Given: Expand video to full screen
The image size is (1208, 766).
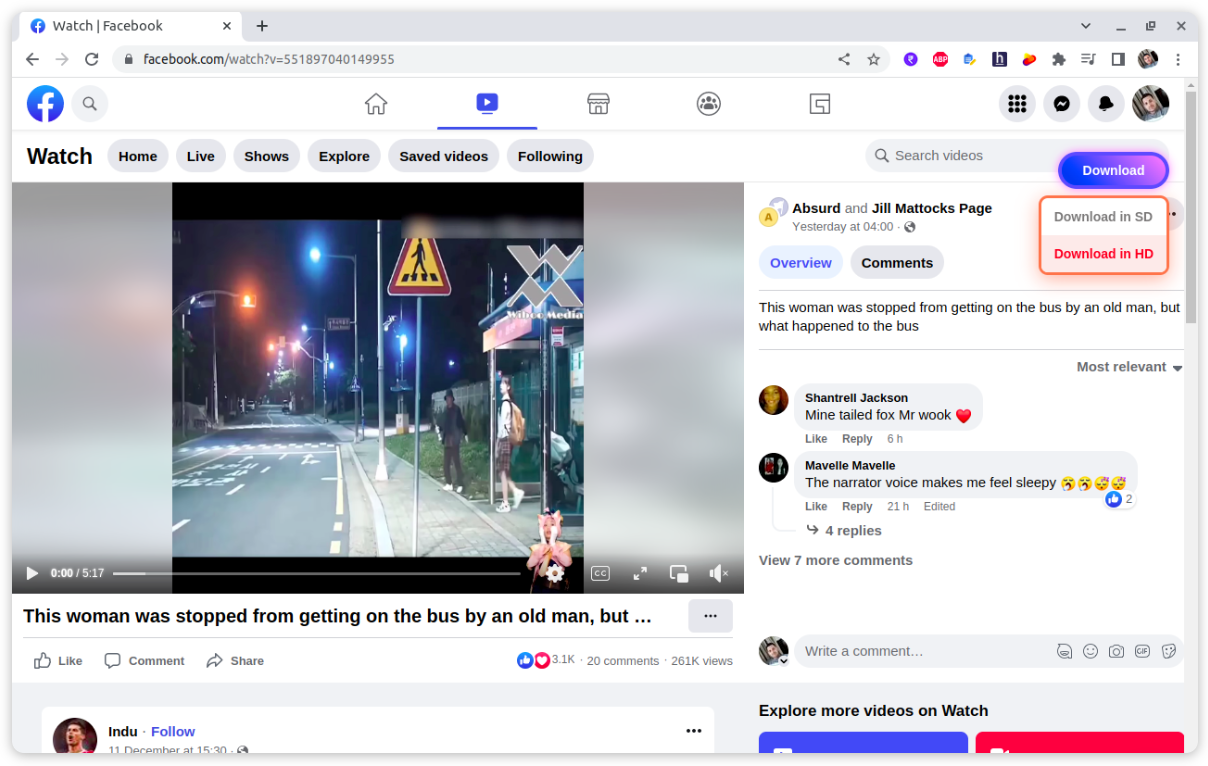Looking at the screenshot, I should click(640, 573).
